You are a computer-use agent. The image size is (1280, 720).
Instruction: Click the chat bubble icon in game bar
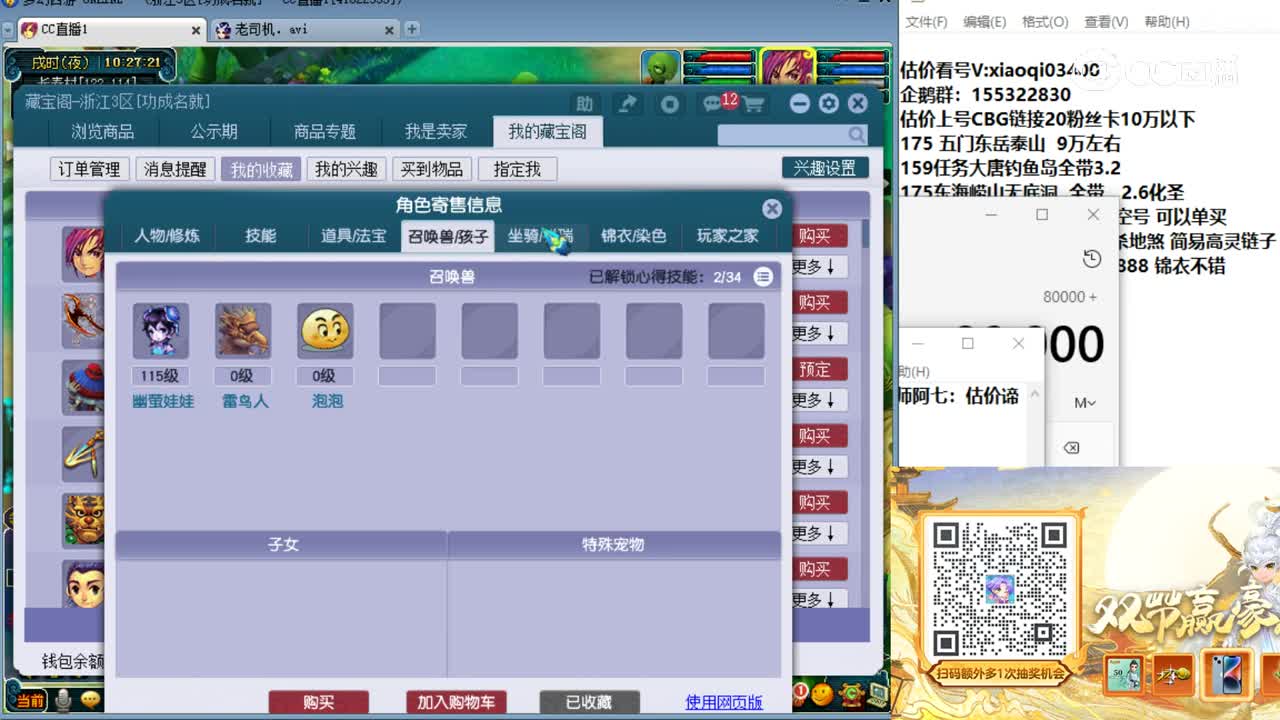(x=91, y=700)
